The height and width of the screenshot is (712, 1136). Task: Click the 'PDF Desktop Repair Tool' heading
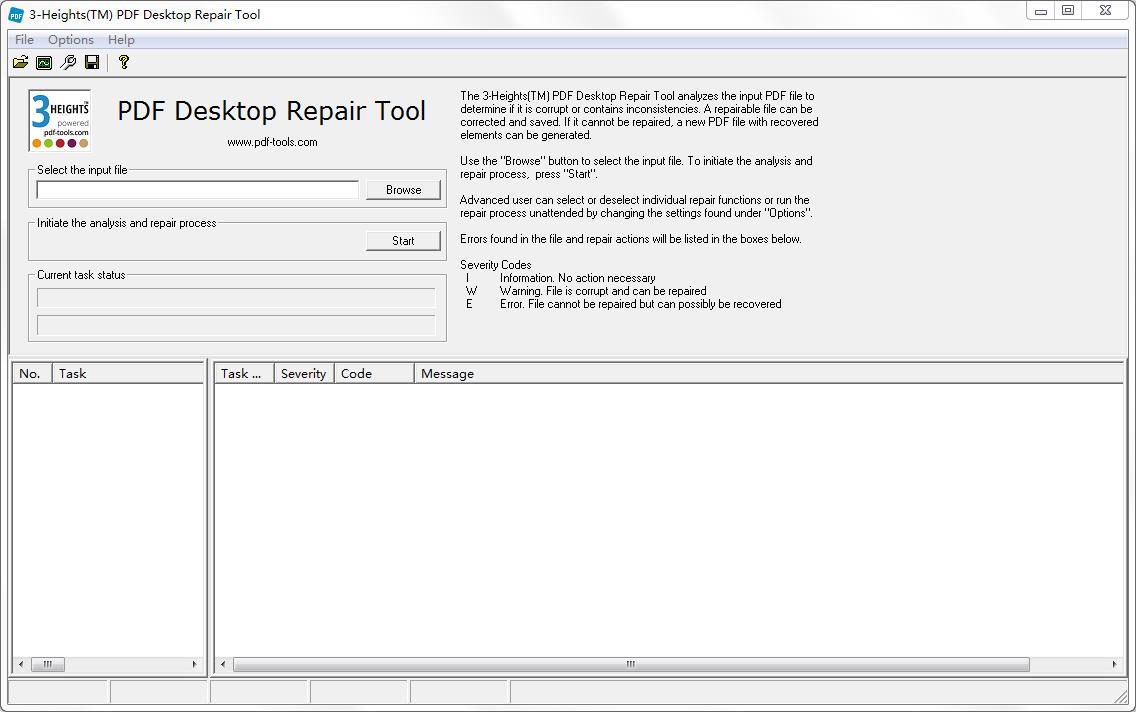272,112
